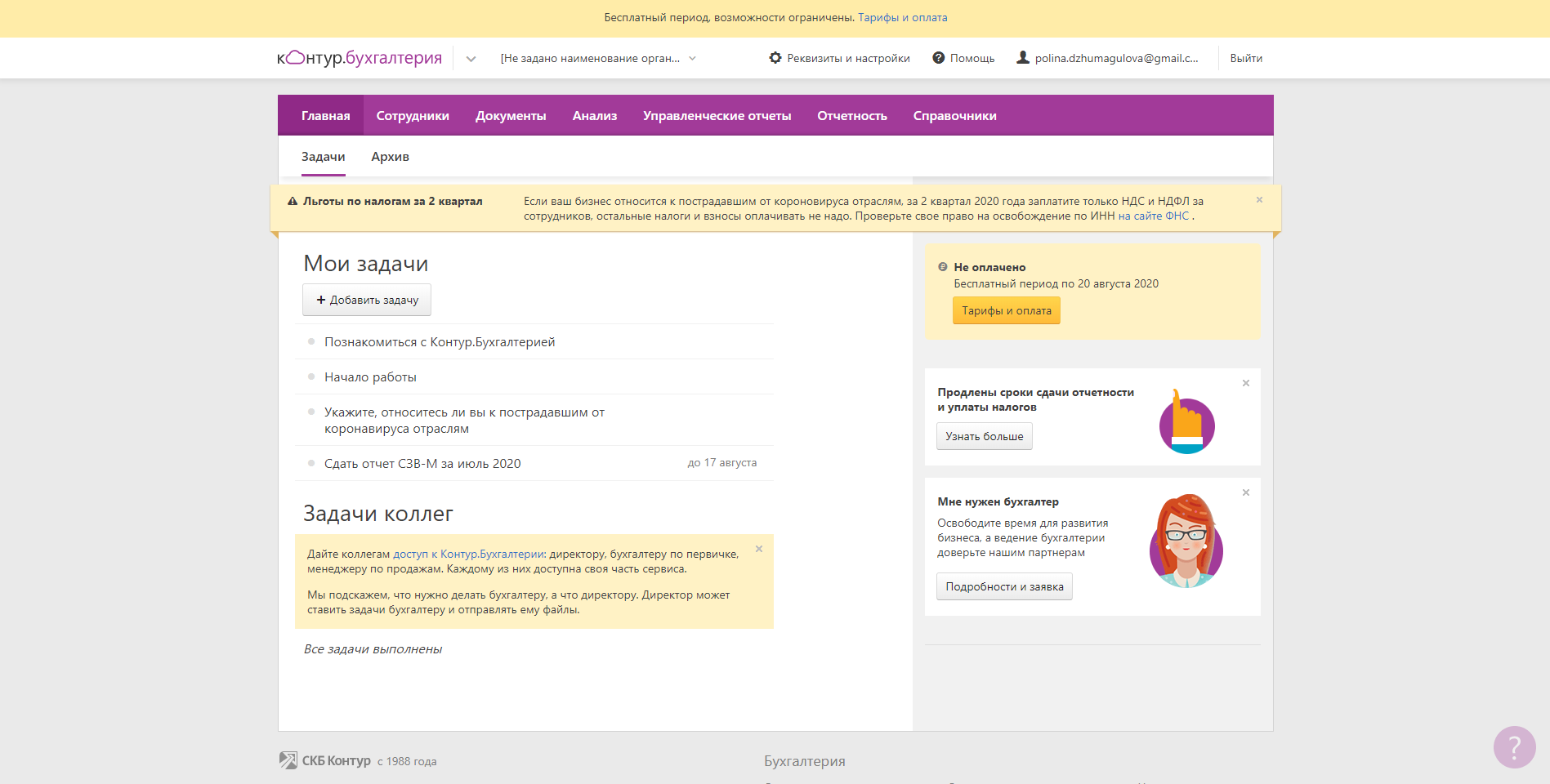
Task: Select the Задачи sub-tab
Action: [x=324, y=157]
